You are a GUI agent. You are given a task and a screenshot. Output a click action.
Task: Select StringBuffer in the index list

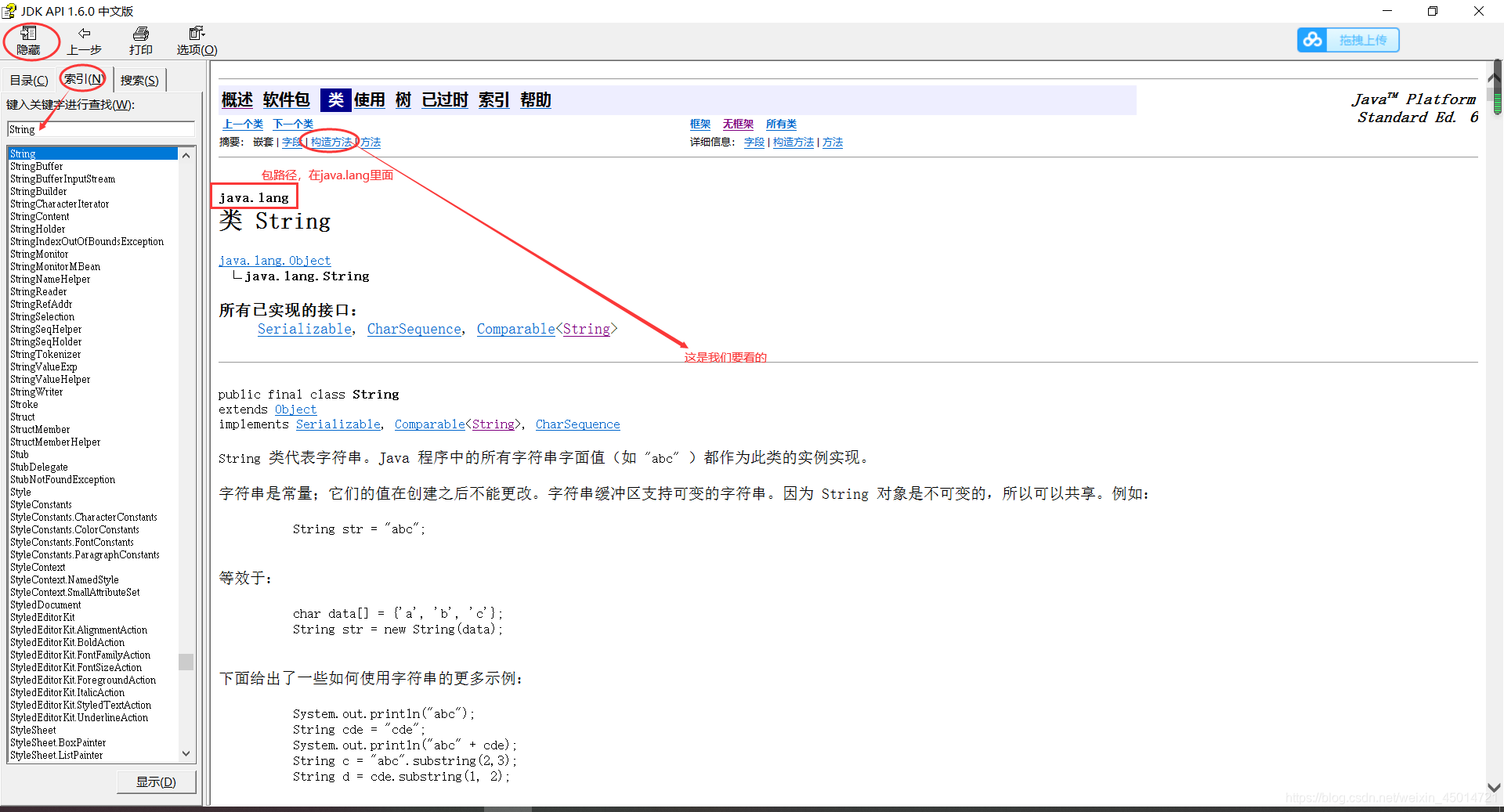[x=37, y=166]
